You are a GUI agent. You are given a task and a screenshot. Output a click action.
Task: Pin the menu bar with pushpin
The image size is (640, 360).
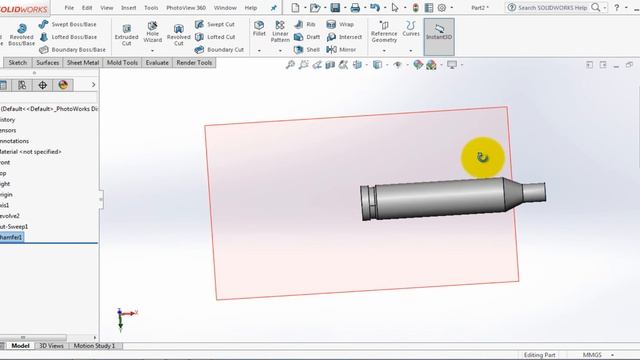click(x=273, y=8)
